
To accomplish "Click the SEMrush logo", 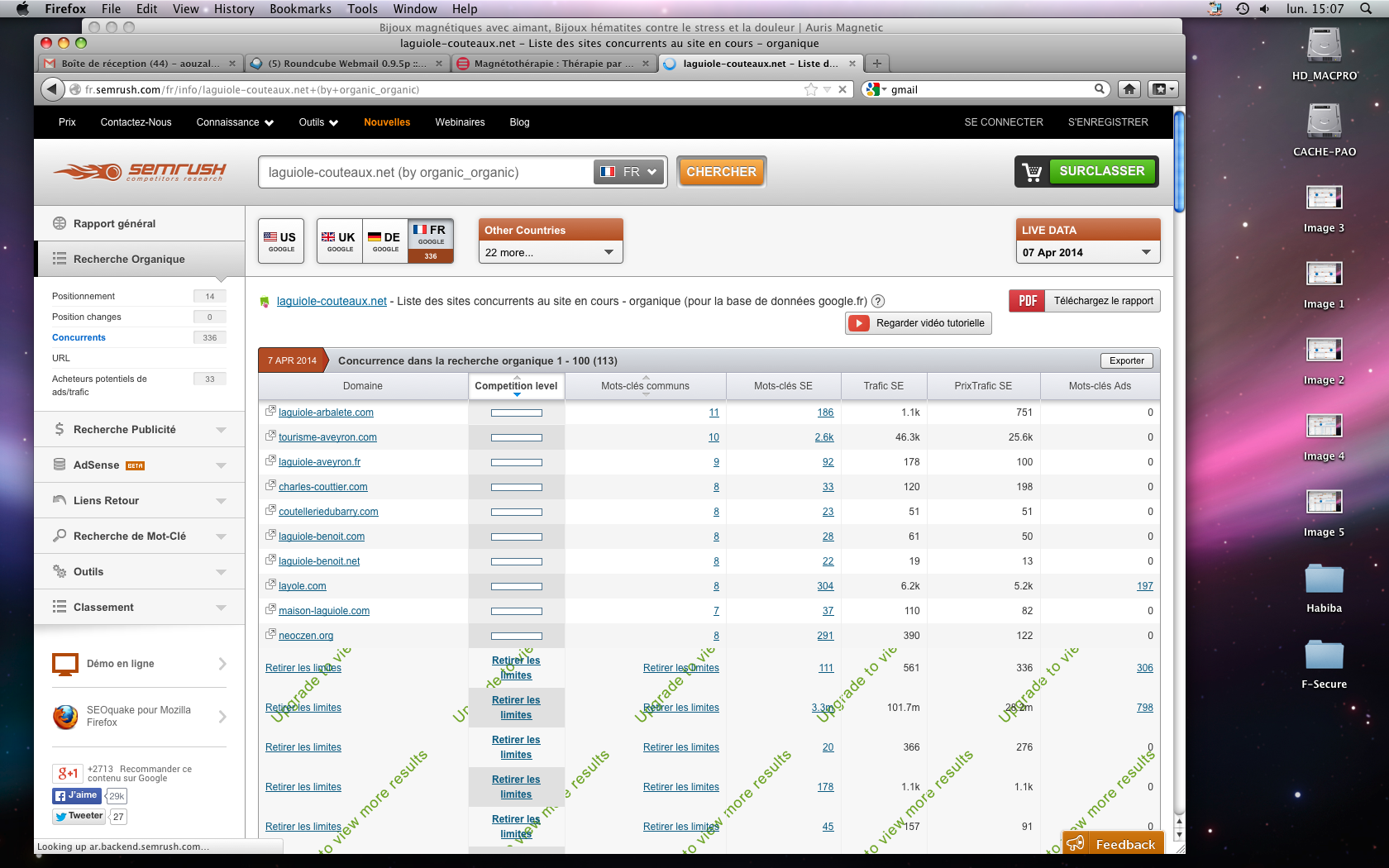I will point(140,171).
